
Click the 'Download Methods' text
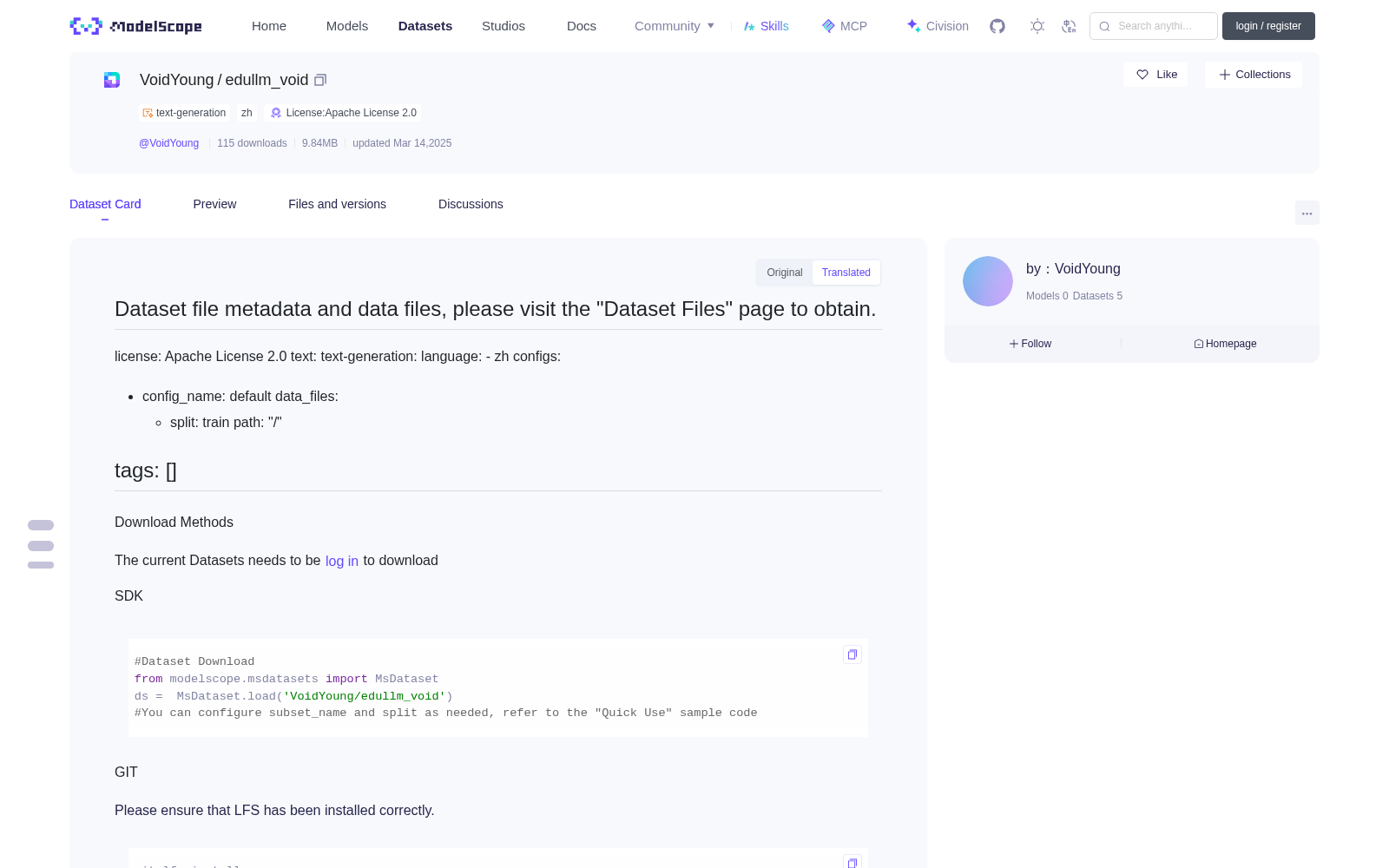[x=174, y=523]
